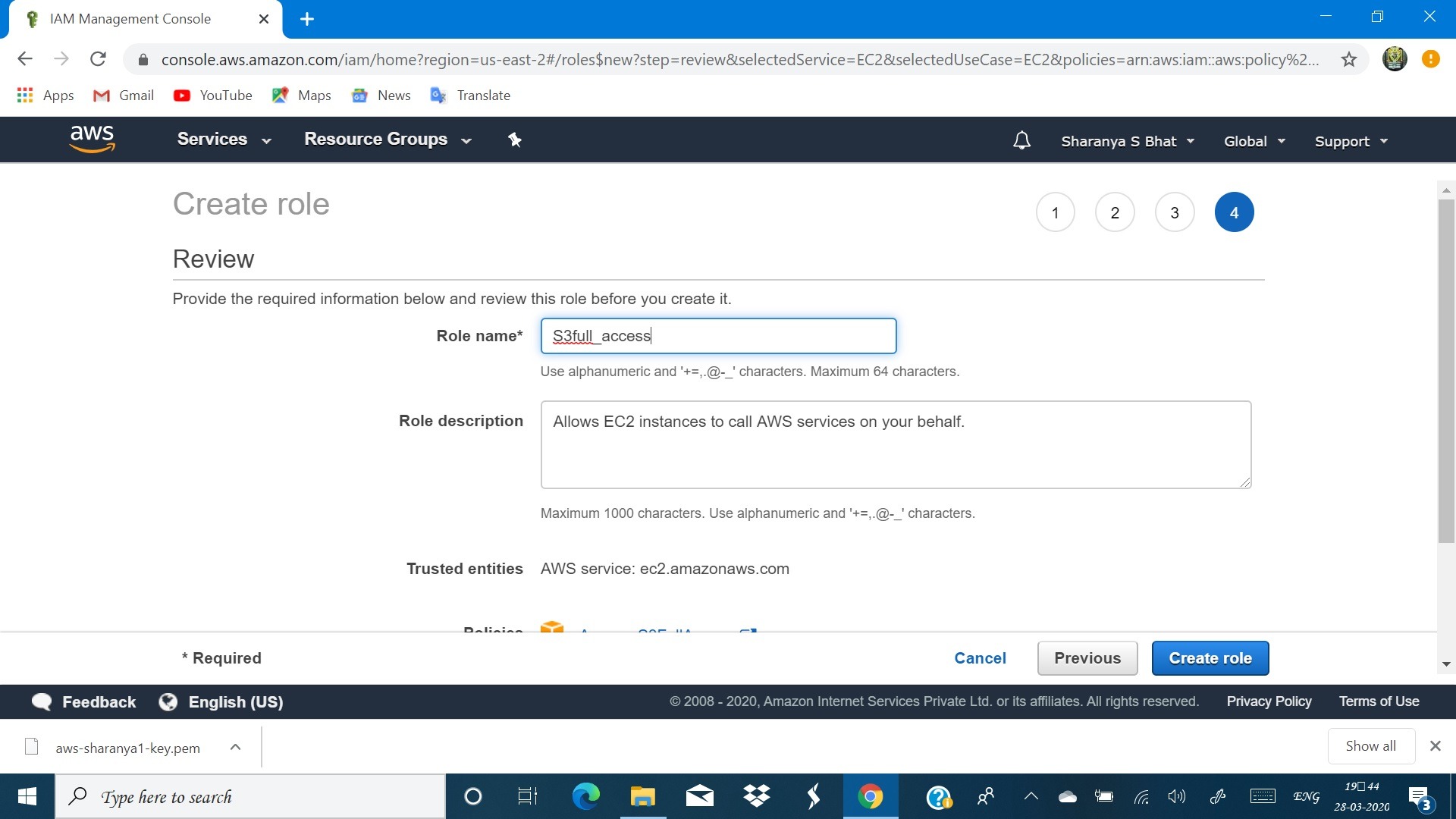The width and height of the screenshot is (1456, 819).
Task: Cancel role creation
Action: 980,658
